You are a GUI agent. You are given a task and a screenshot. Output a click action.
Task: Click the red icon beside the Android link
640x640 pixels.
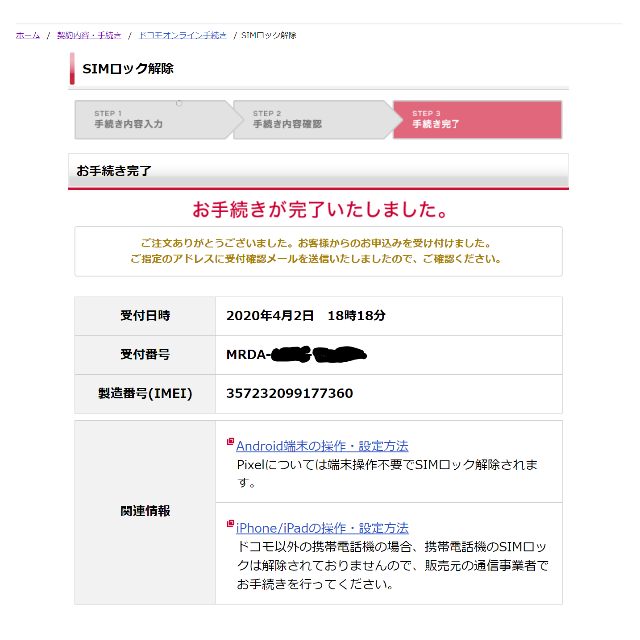[x=231, y=442]
